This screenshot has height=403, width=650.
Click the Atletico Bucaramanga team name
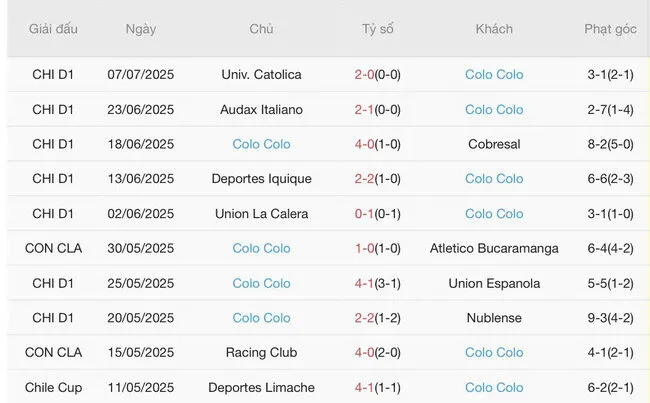[x=494, y=248]
